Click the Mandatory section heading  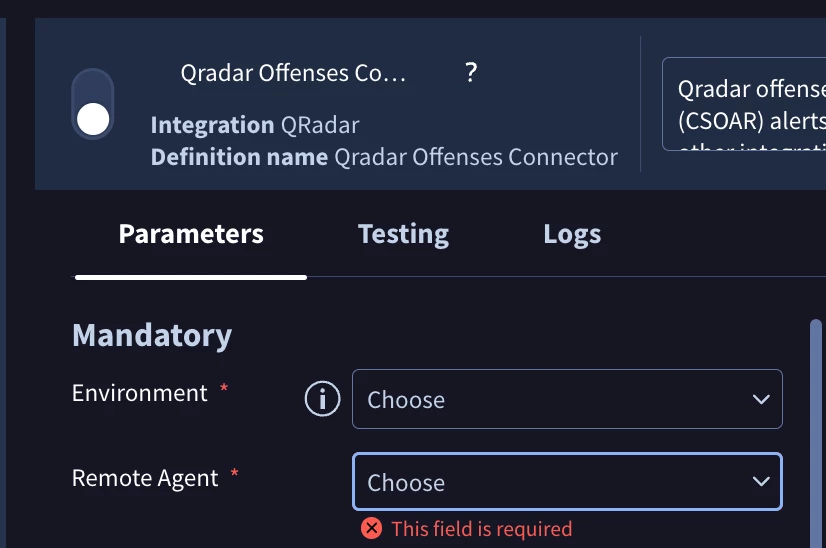point(152,335)
